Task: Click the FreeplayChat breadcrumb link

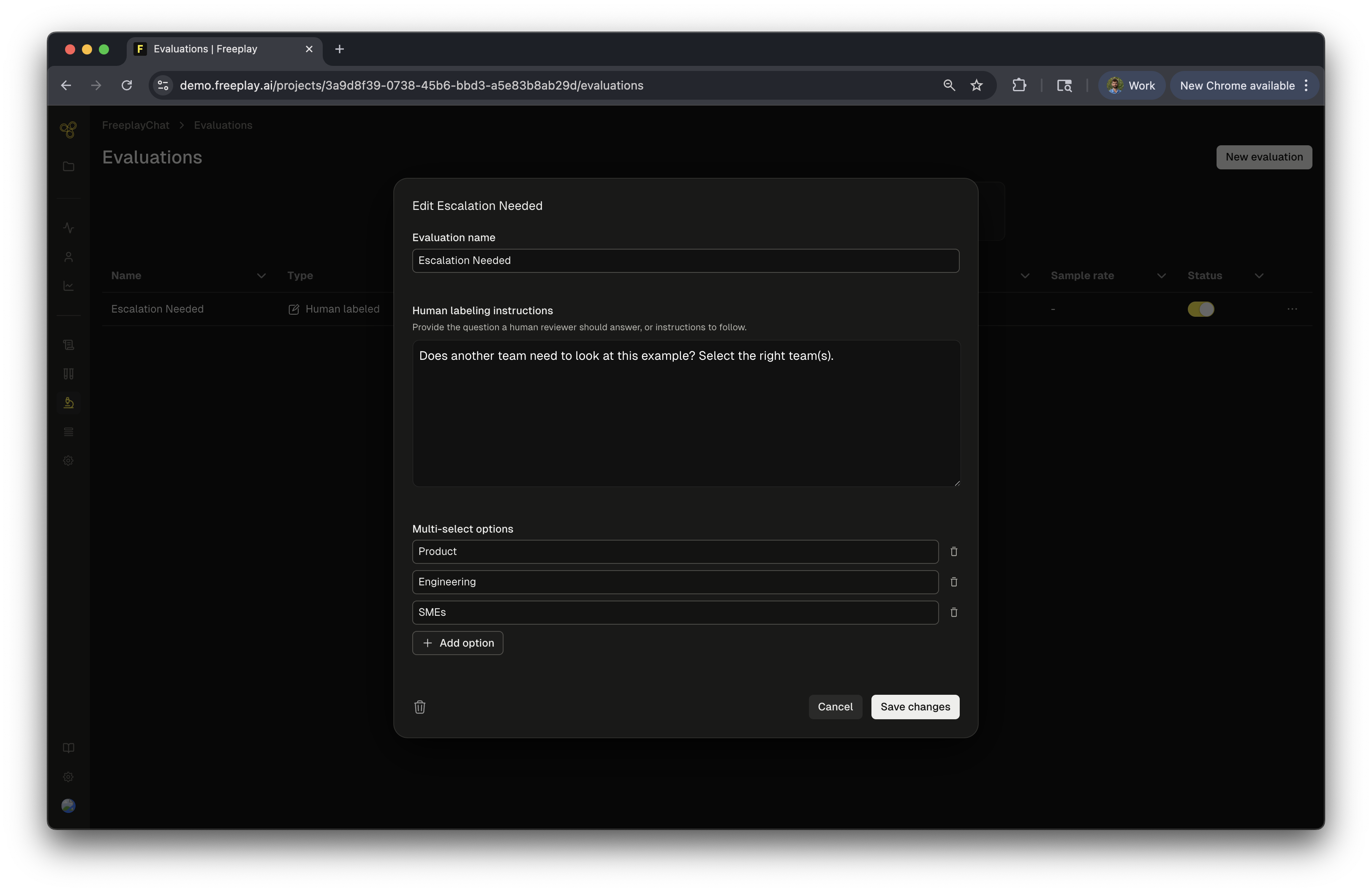Action: pos(136,125)
